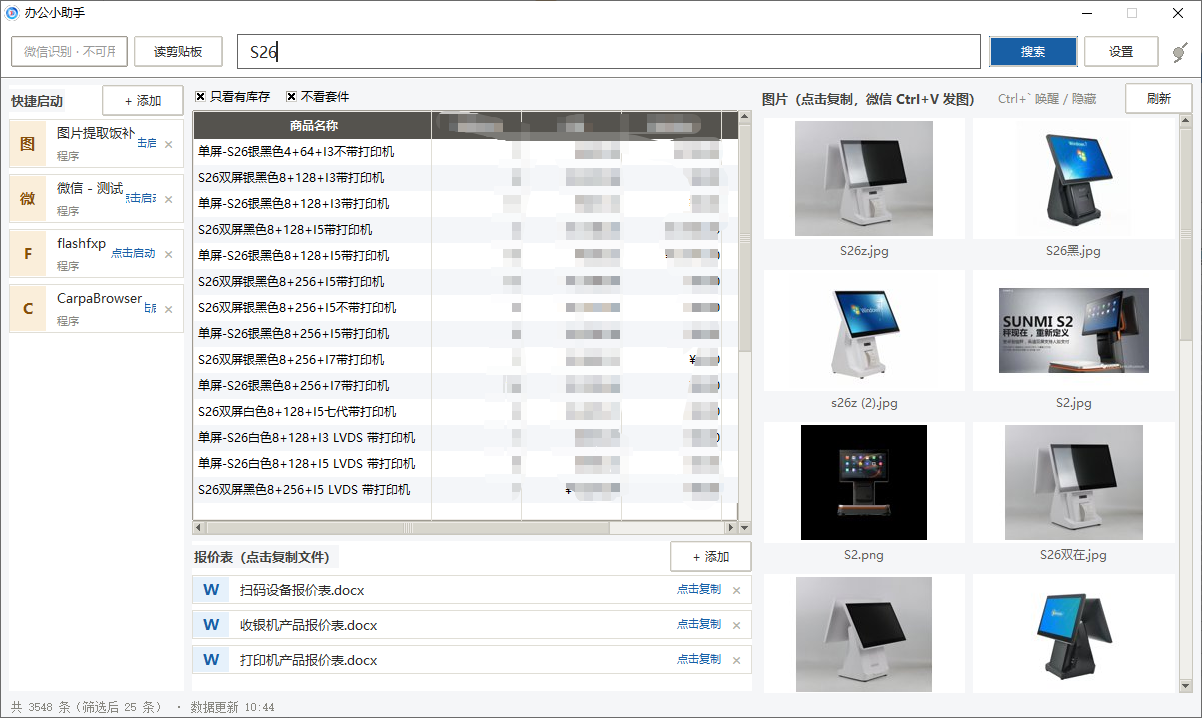This screenshot has width=1202, height=718.
Task: Click the table's horizontal scrollbar right arrow
Action: coord(731,527)
